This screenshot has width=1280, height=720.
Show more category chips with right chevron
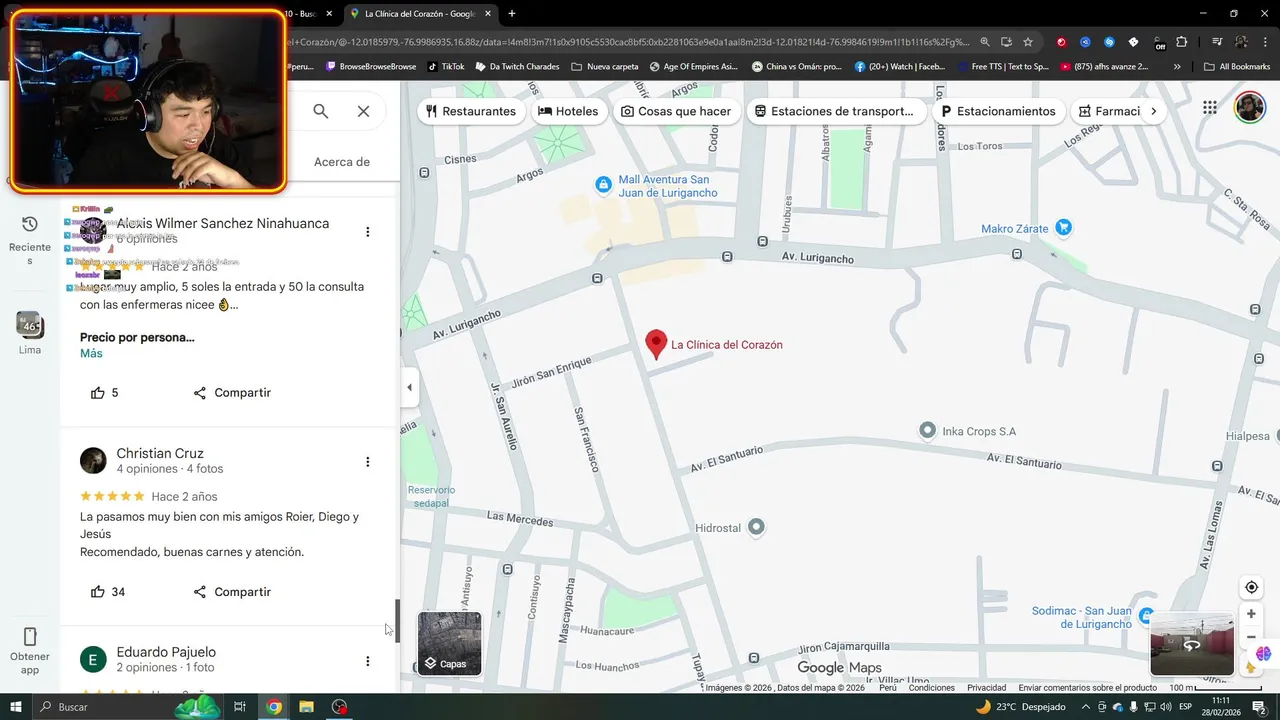coord(1154,111)
